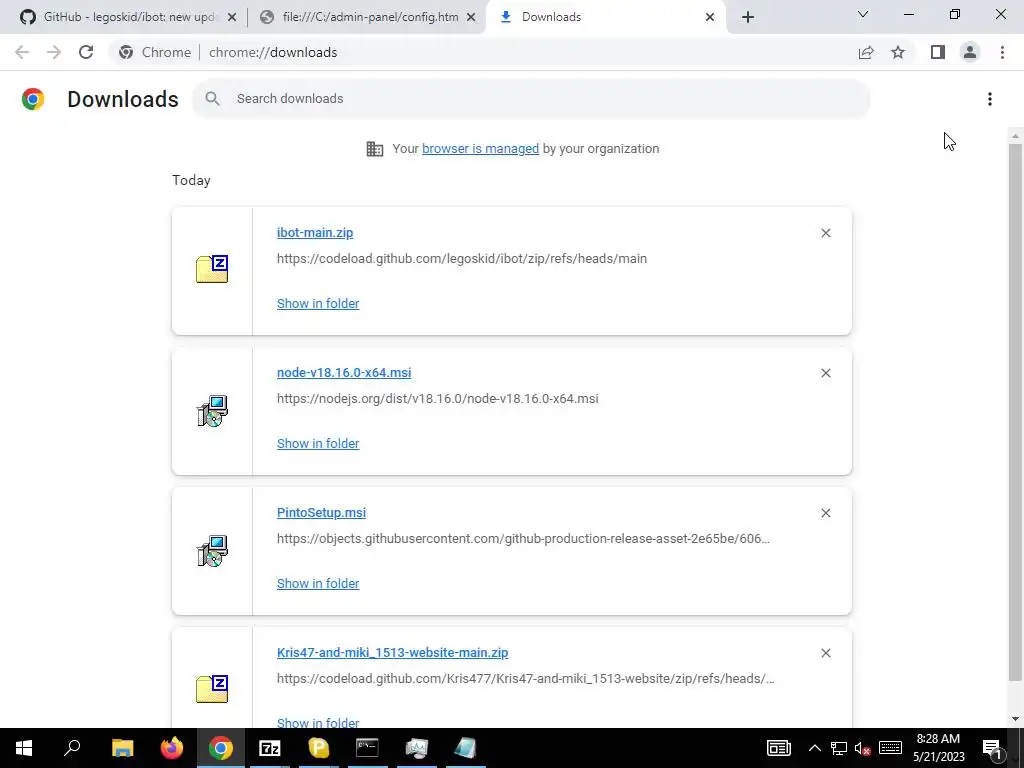The width and height of the screenshot is (1024, 768).
Task: Launch Firefox from the taskbar
Action: [x=172, y=748]
